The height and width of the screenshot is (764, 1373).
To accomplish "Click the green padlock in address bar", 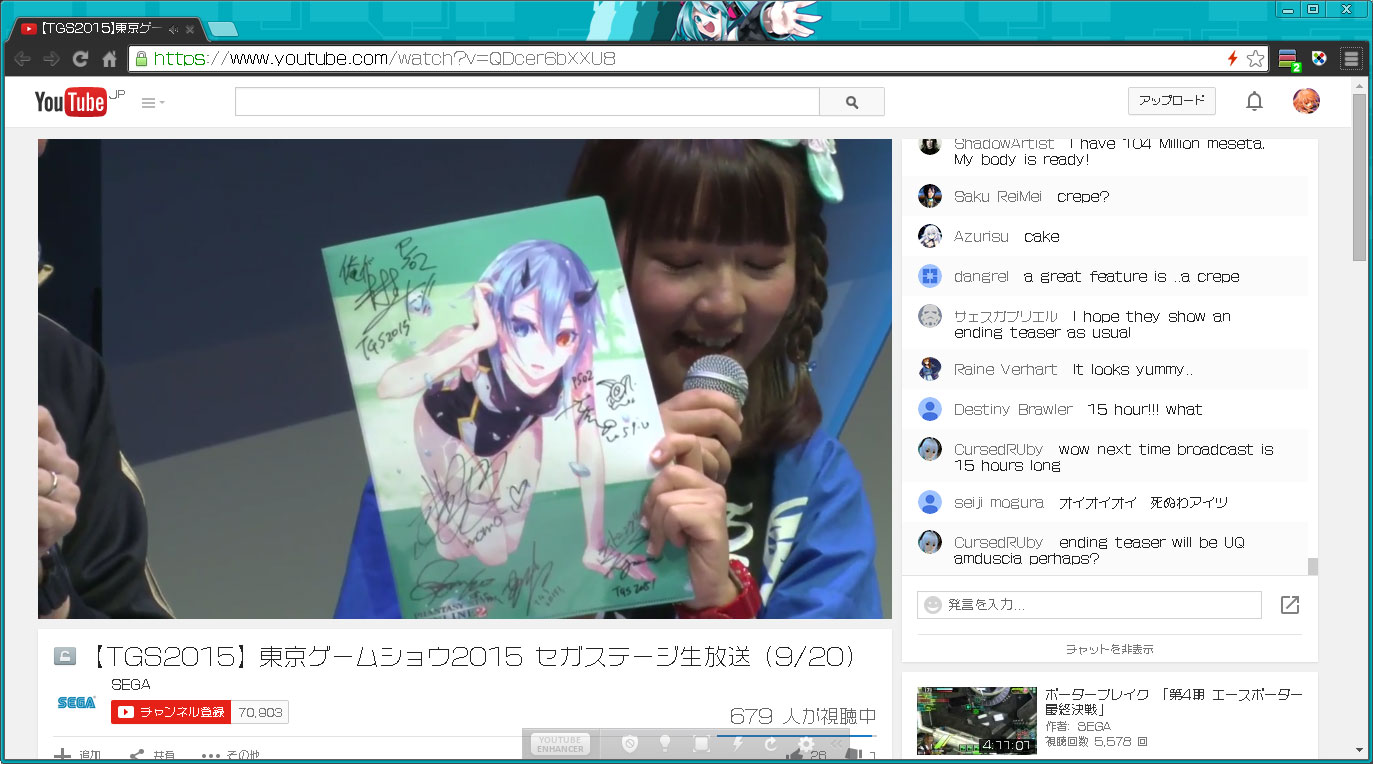I will [142, 59].
